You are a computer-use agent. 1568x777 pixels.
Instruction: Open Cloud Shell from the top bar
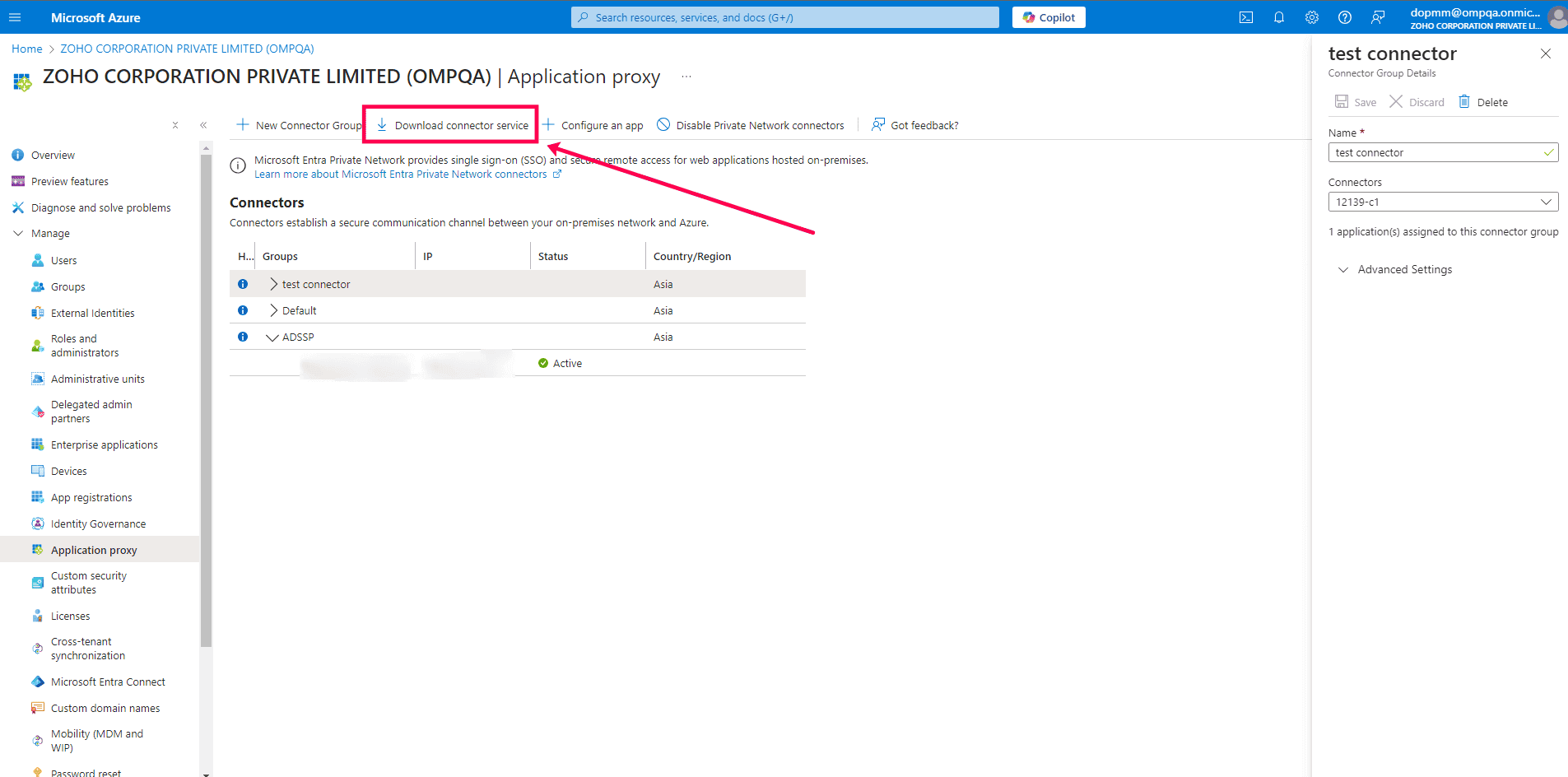click(1246, 17)
